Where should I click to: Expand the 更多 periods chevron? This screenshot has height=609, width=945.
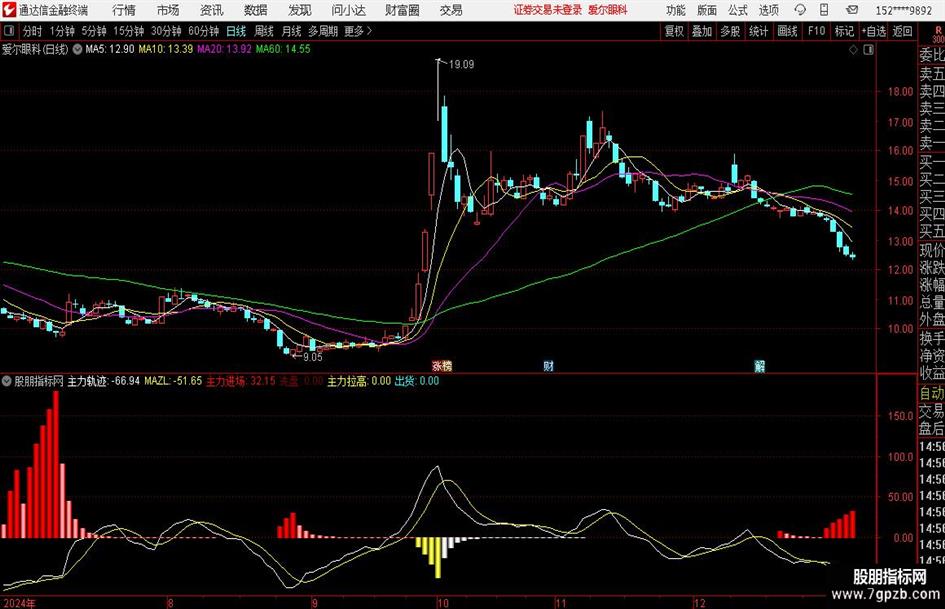359,31
